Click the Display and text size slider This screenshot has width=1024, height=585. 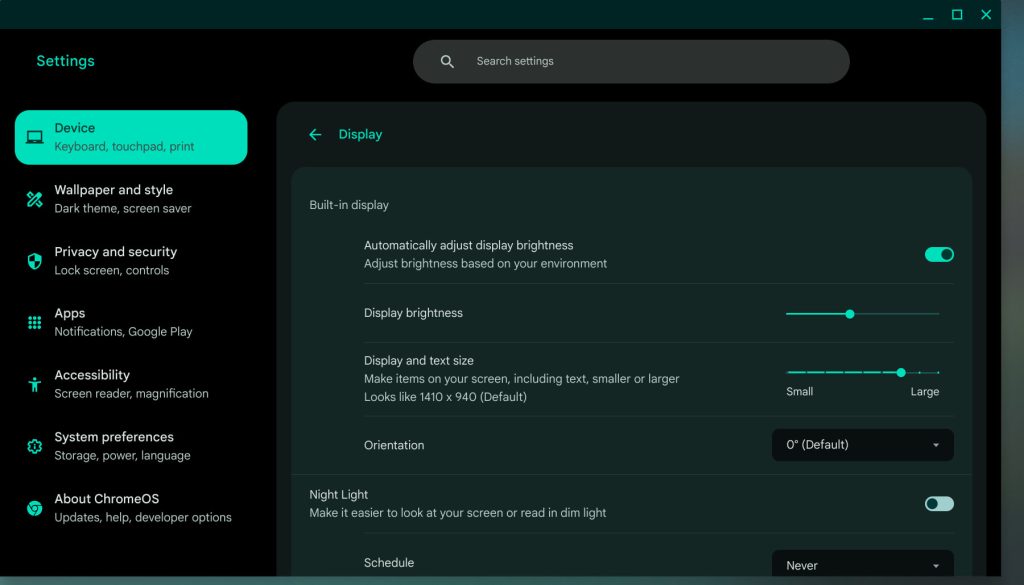(x=862, y=372)
